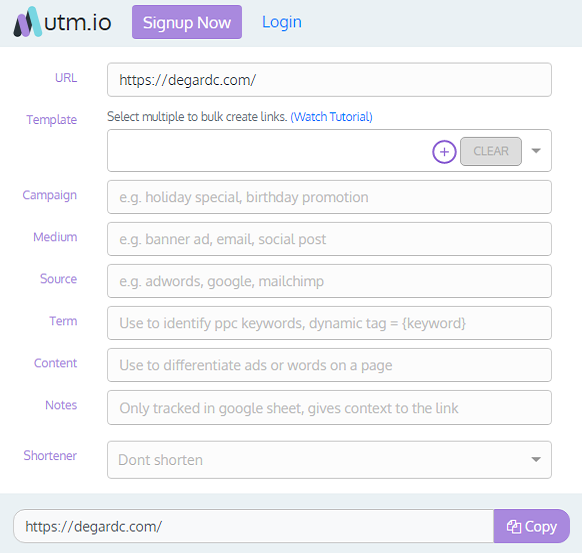The width and height of the screenshot is (582, 553).
Task: Click into the Medium input field
Action: point(329,239)
